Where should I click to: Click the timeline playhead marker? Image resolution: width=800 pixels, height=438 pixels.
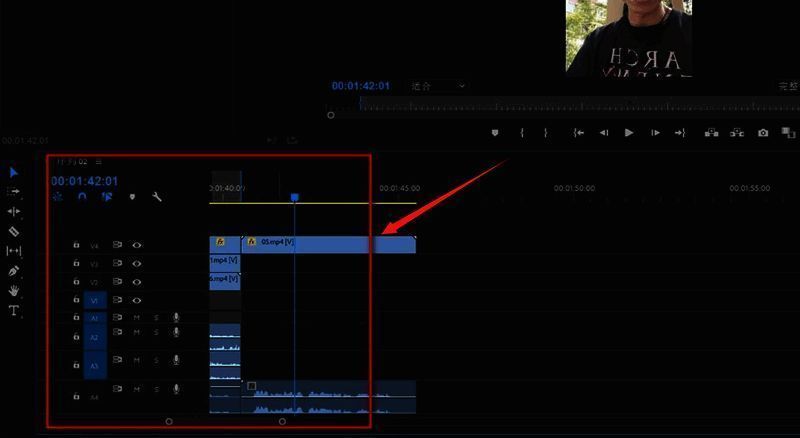[294, 197]
